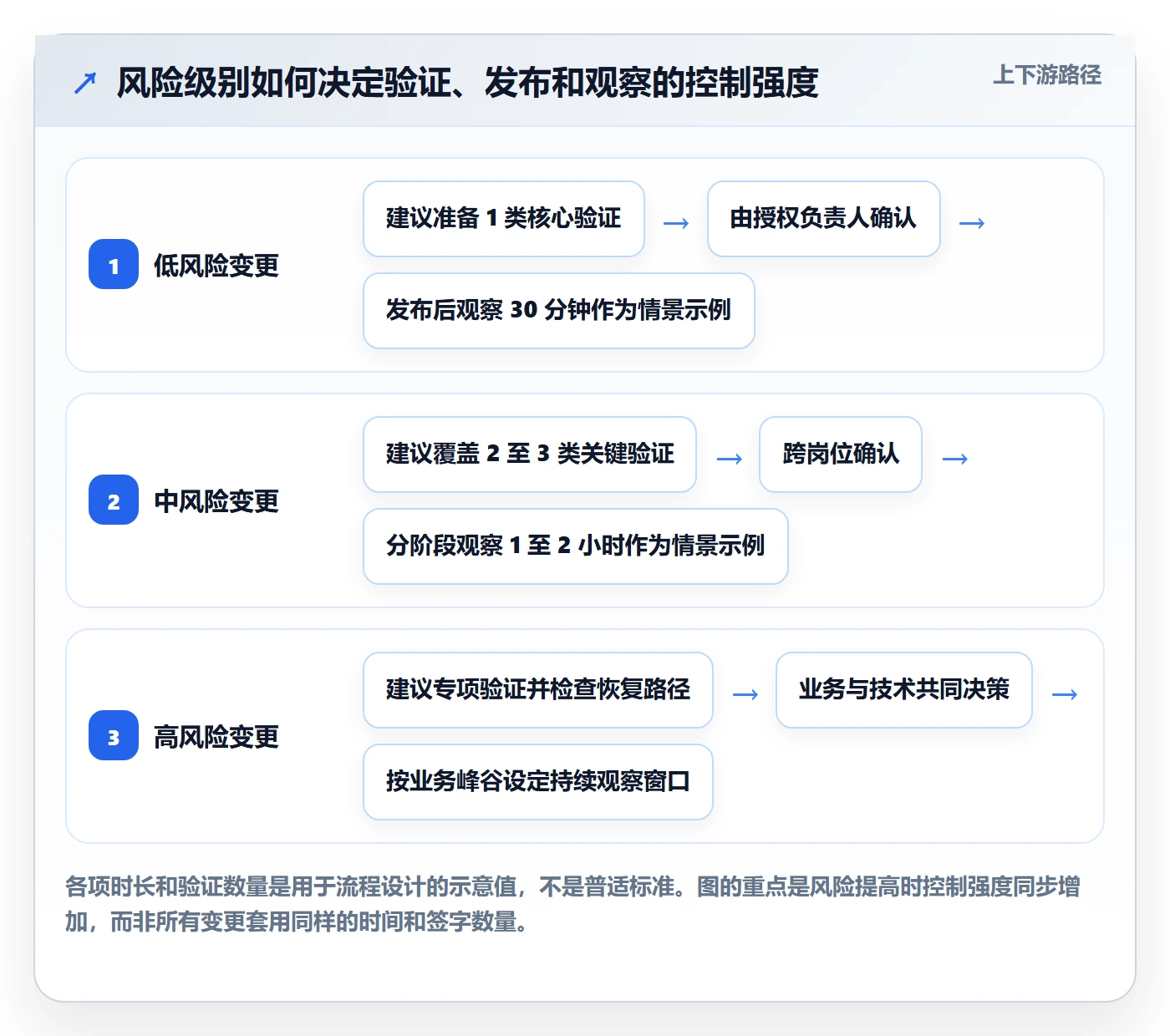Select the 高风险变更 label
The height and width of the screenshot is (1036, 1170).
tap(216, 737)
